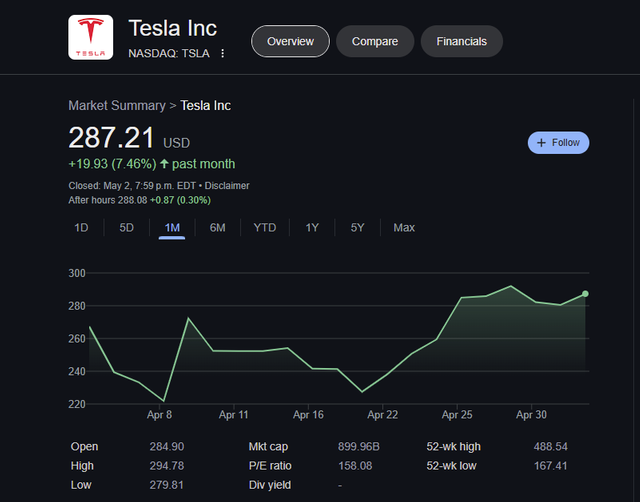Click the Apr 8 axis label
The width and height of the screenshot is (640, 502).
(x=159, y=415)
